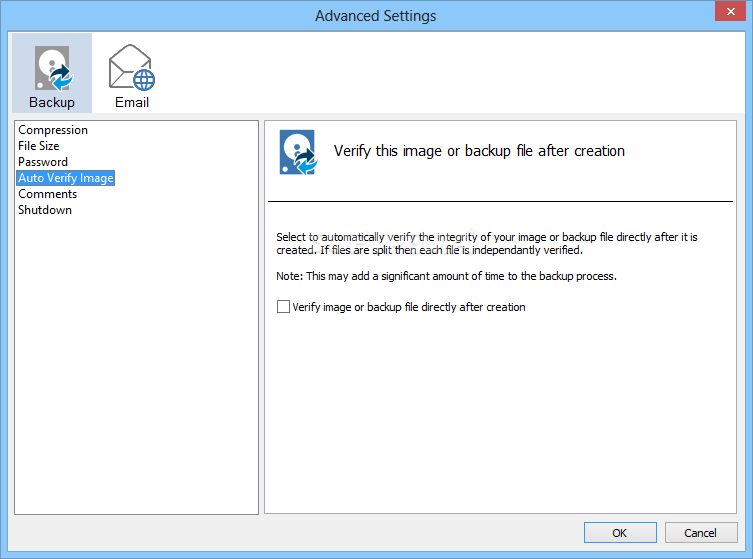Dismiss the dialog with Cancel button
Screen dimensions: 753x559
701,533
